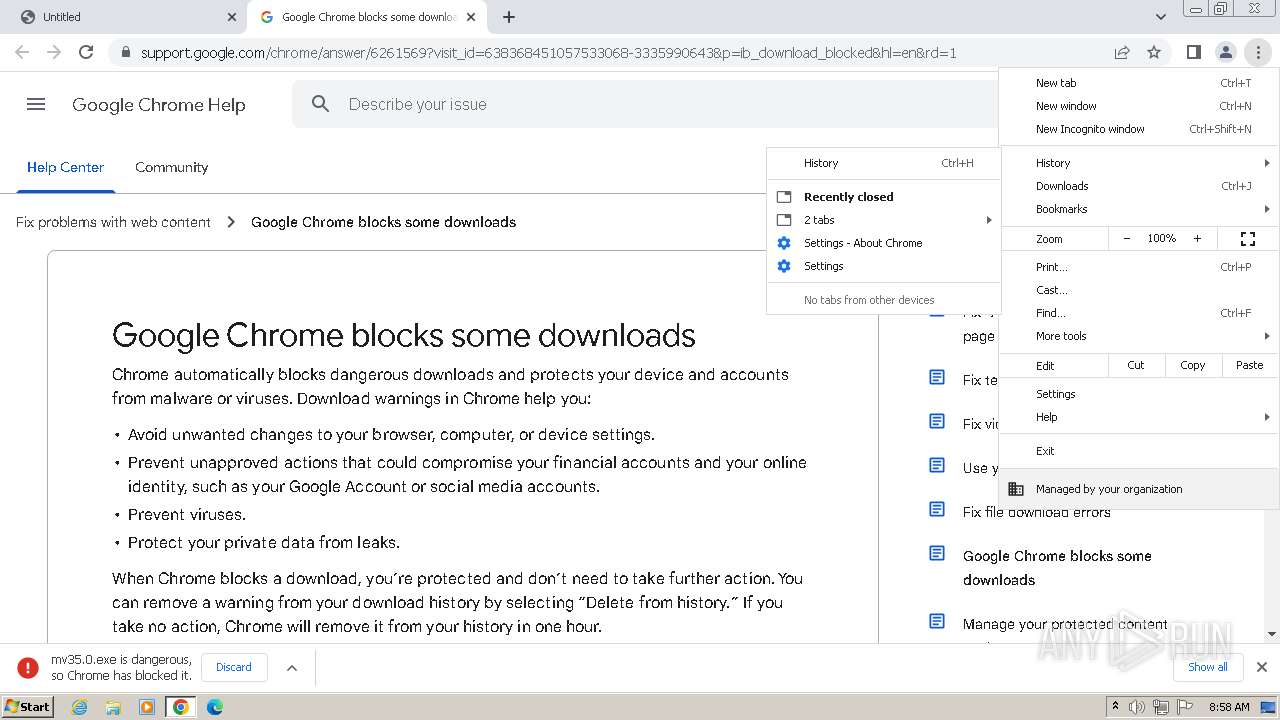Select New tab in Chrome menu
Viewport: 1280px width, 720px height.
tap(1139, 83)
